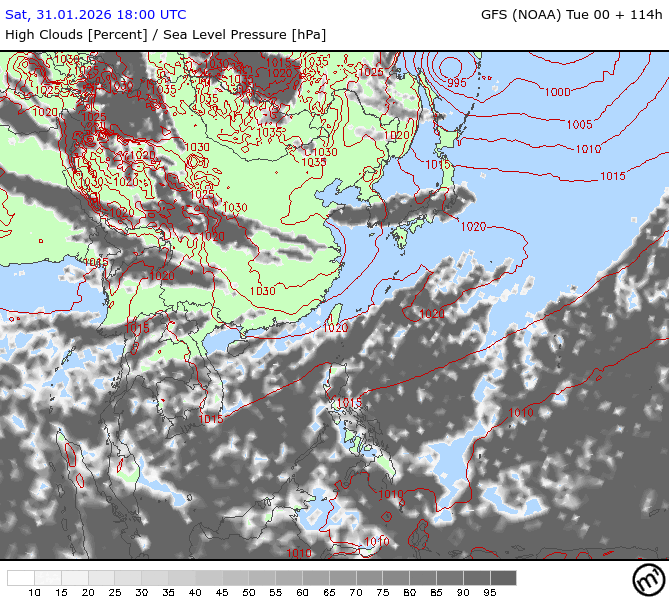Click the Korean Peninsula on the map
The image size is (669, 600).
(x=366, y=200)
